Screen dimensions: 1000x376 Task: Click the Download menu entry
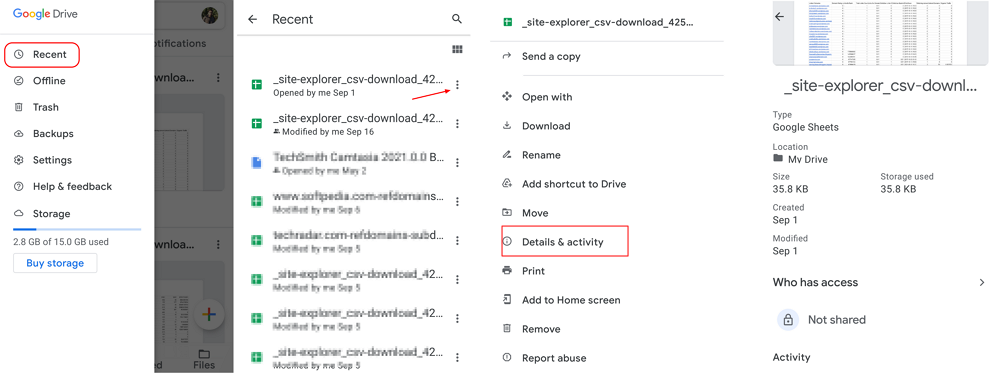[546, 126]
